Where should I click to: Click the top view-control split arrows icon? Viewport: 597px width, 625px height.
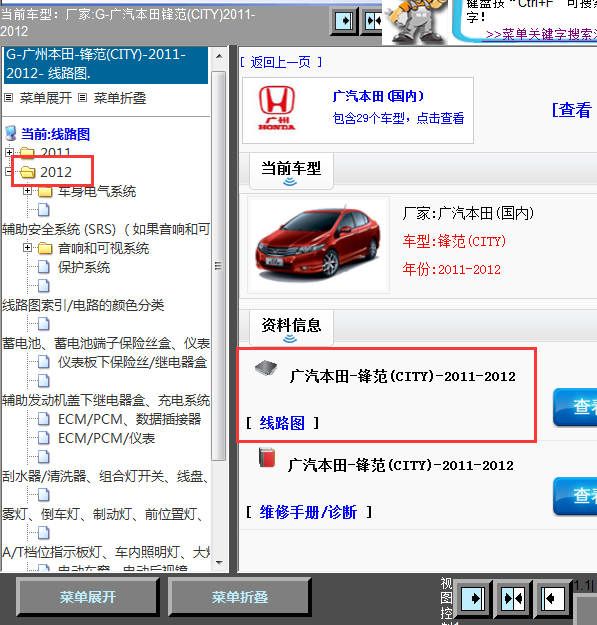pyautogui.click(x=372, y=21)
